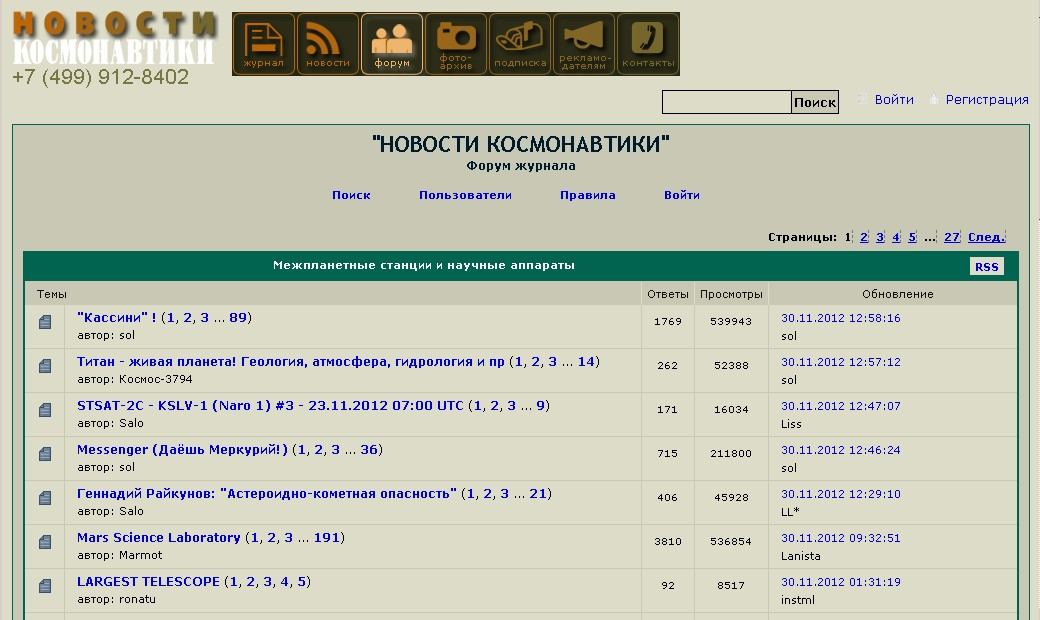Click the След. next page link
The height and width of the screenshot is (620, 1040).
[x=986, y=238]
